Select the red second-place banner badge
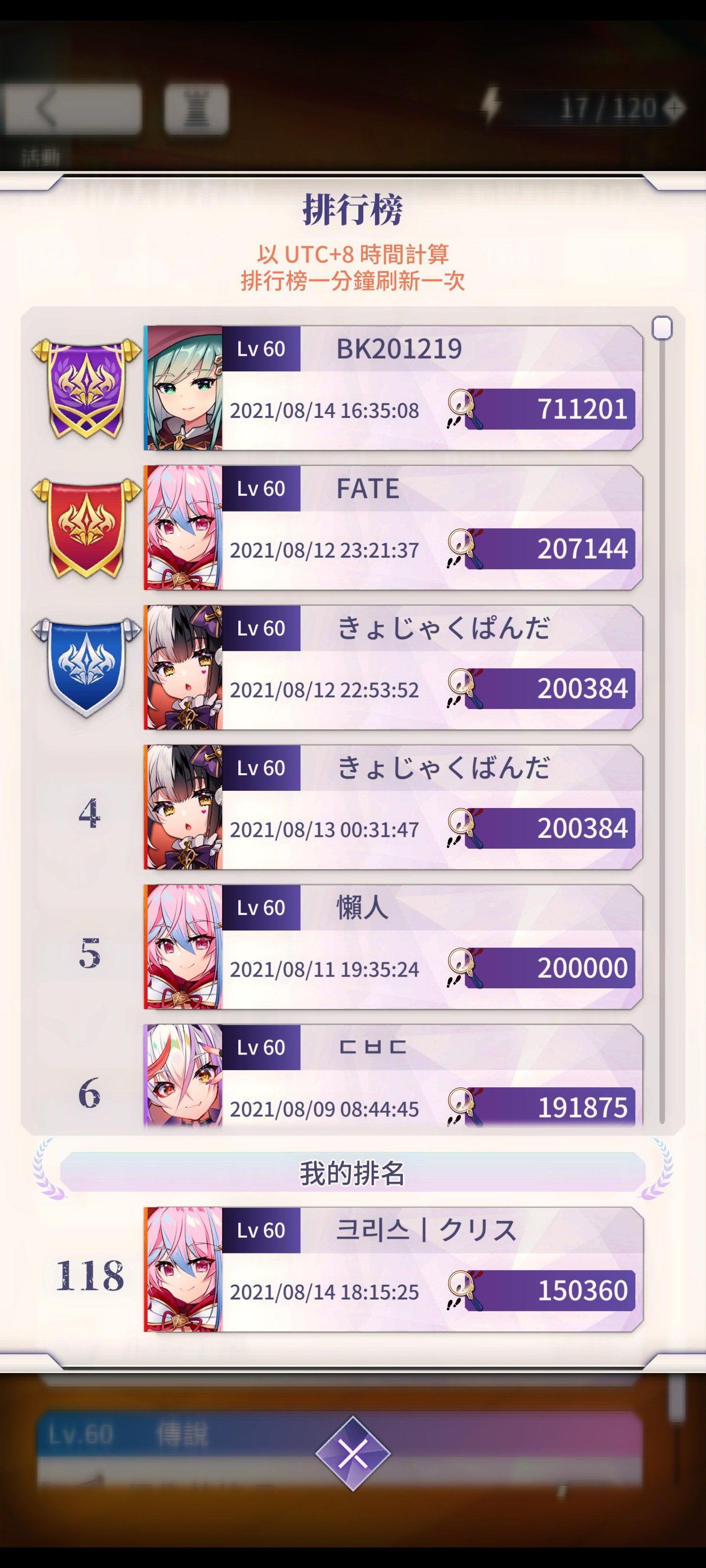706x1568 pixels. click(86, 528)
